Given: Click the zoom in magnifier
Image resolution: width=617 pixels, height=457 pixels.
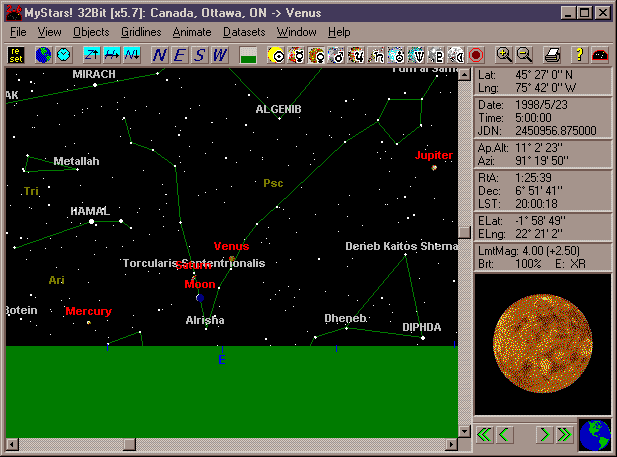Looking at the screenshot, I should click(x=505, y=54).
